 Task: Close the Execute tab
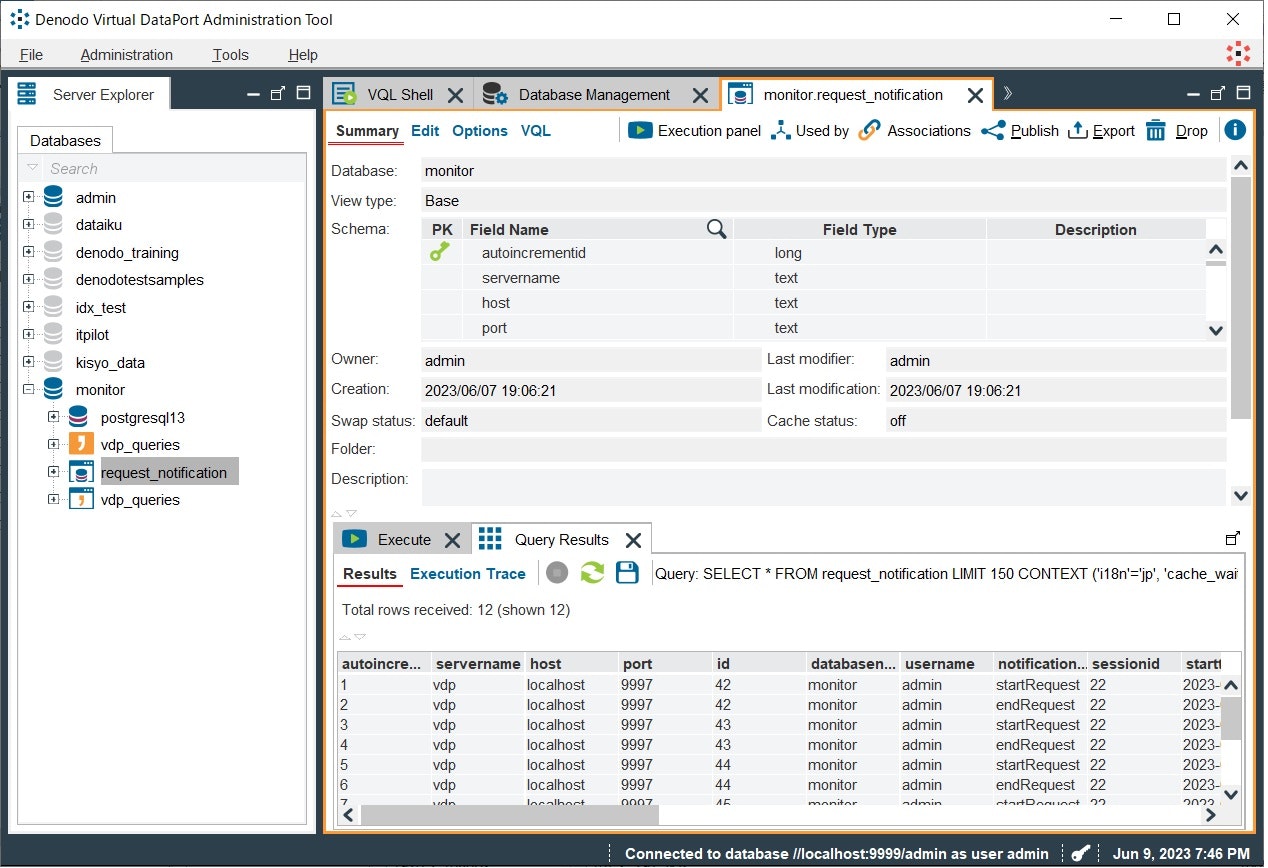point(452,540)
